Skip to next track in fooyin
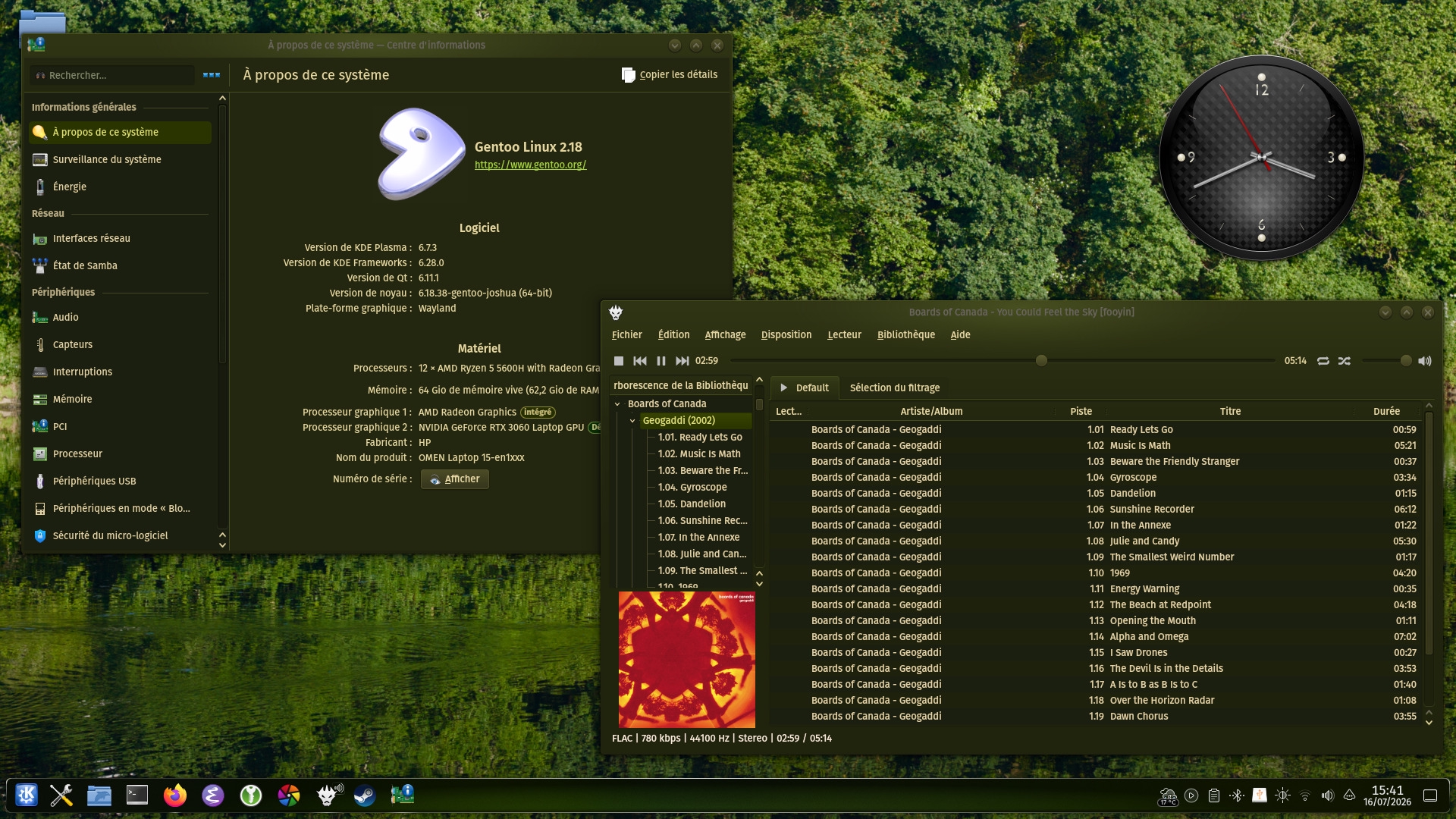This screenshot has height=819, width=1456. 682,361
